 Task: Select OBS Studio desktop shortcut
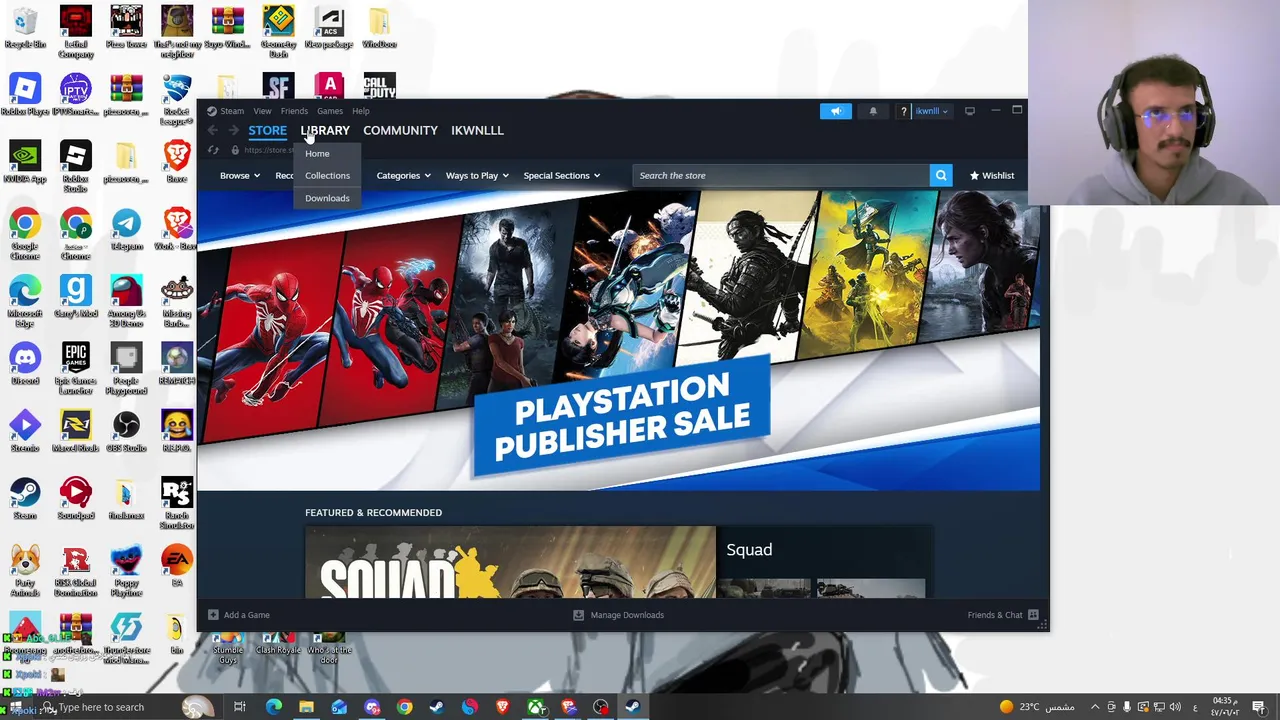click(x=126, y=431)
